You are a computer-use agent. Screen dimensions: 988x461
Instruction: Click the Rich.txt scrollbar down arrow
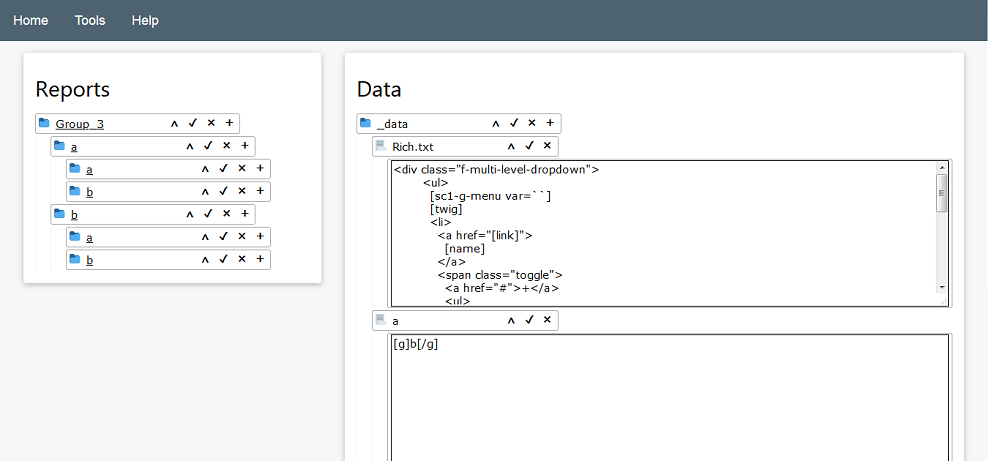point(942,287)
